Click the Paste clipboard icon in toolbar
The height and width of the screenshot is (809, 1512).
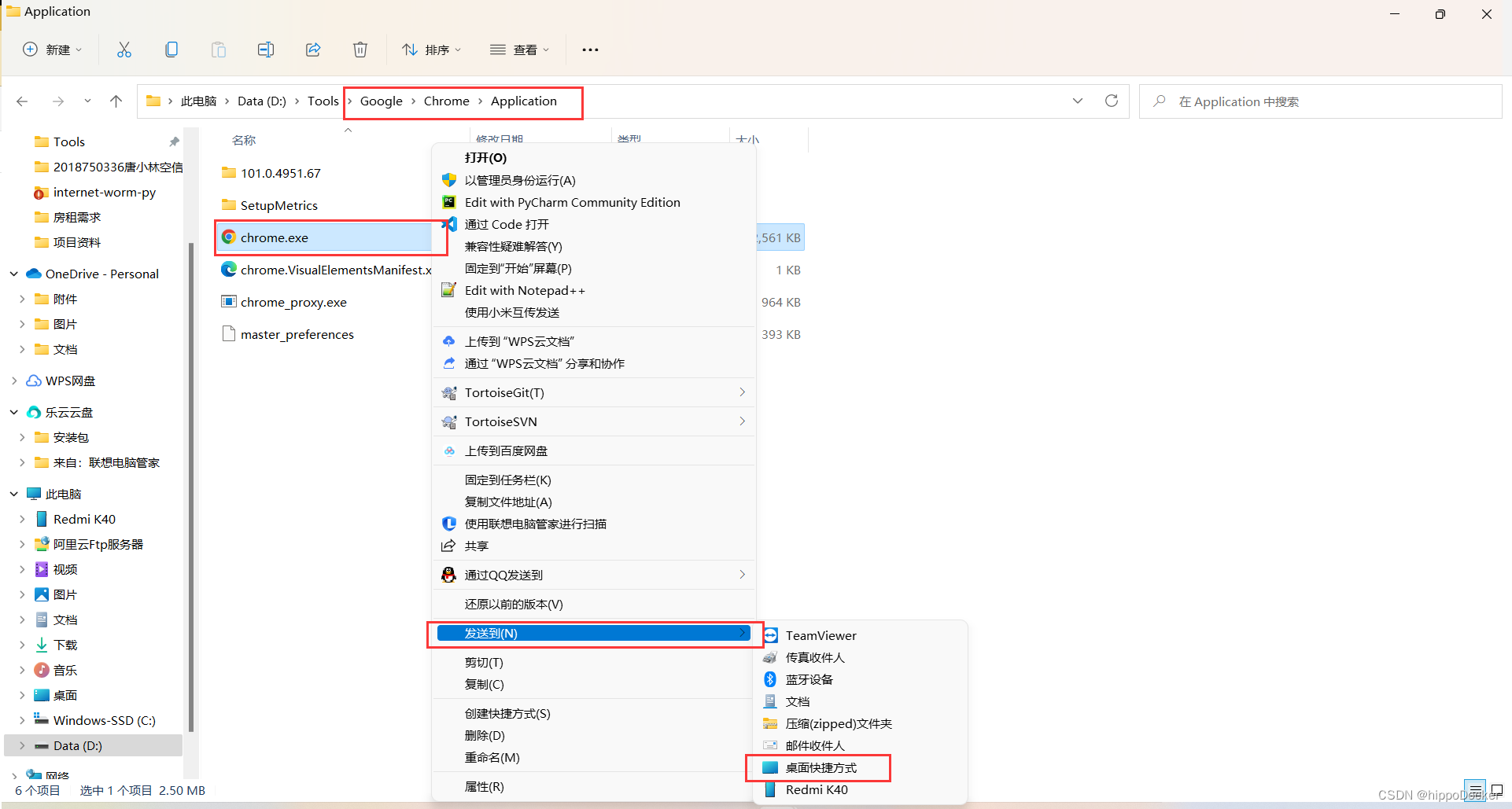(x=219, y=50)
